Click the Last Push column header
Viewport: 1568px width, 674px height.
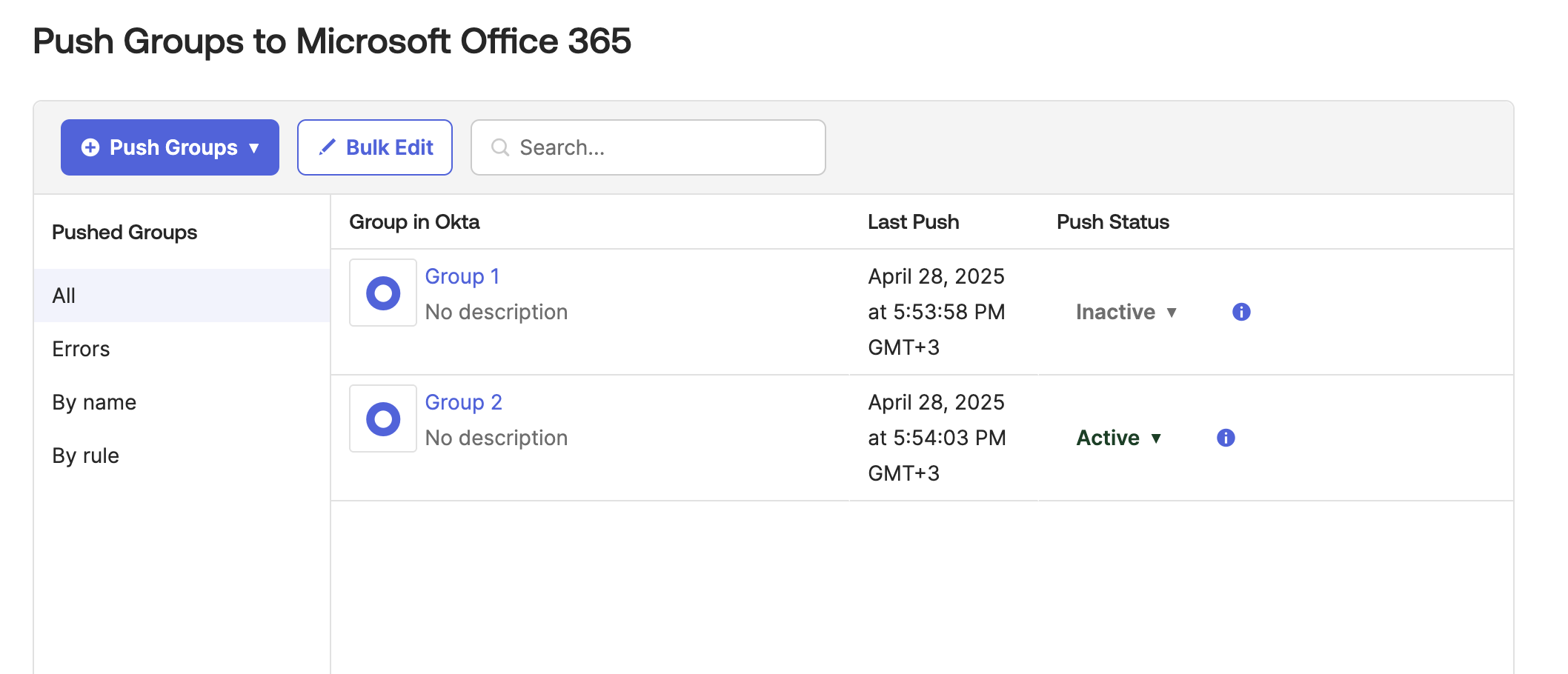pyautogui.click(x=913, y=222)
